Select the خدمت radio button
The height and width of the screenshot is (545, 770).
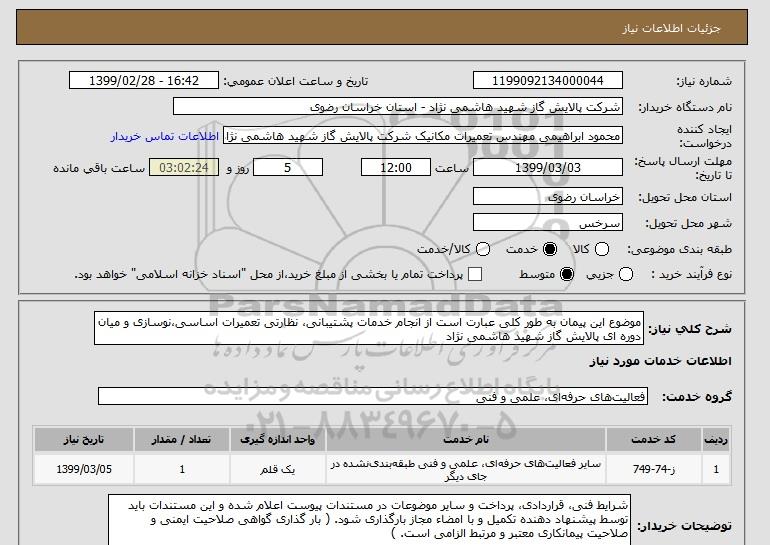tap(550, 249)
